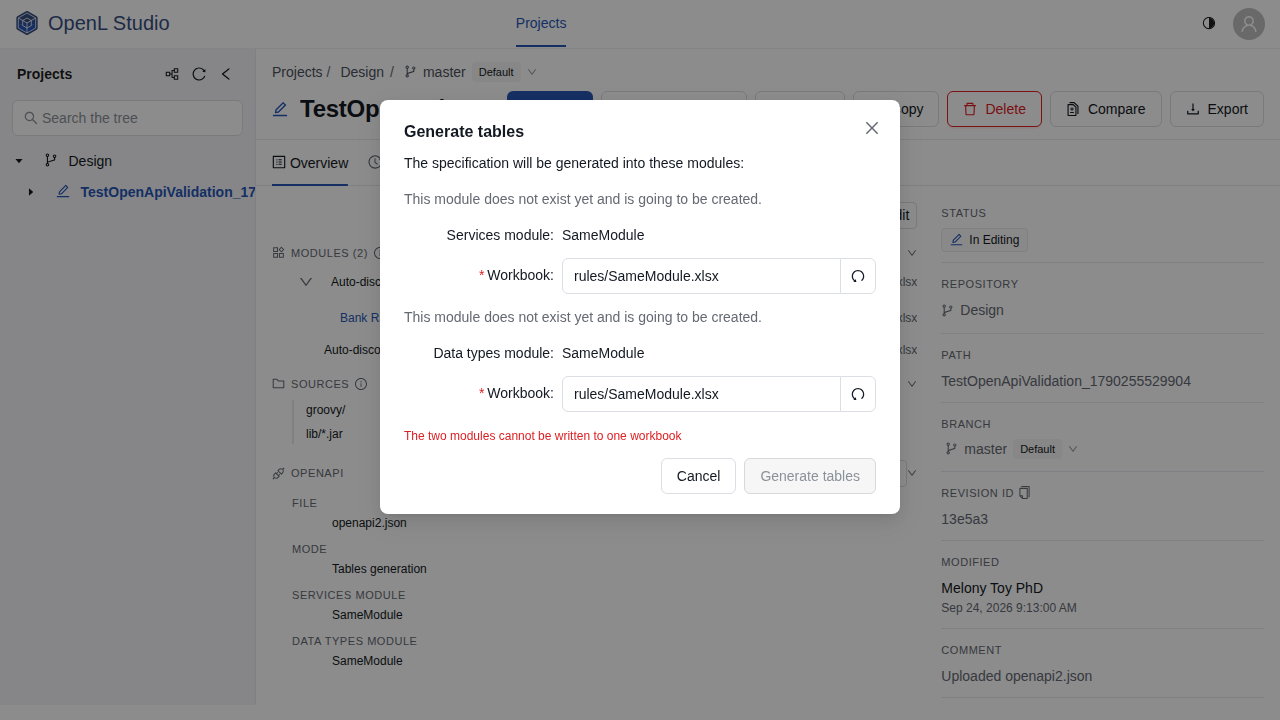Click the Generate tables button

coord(810,476)
